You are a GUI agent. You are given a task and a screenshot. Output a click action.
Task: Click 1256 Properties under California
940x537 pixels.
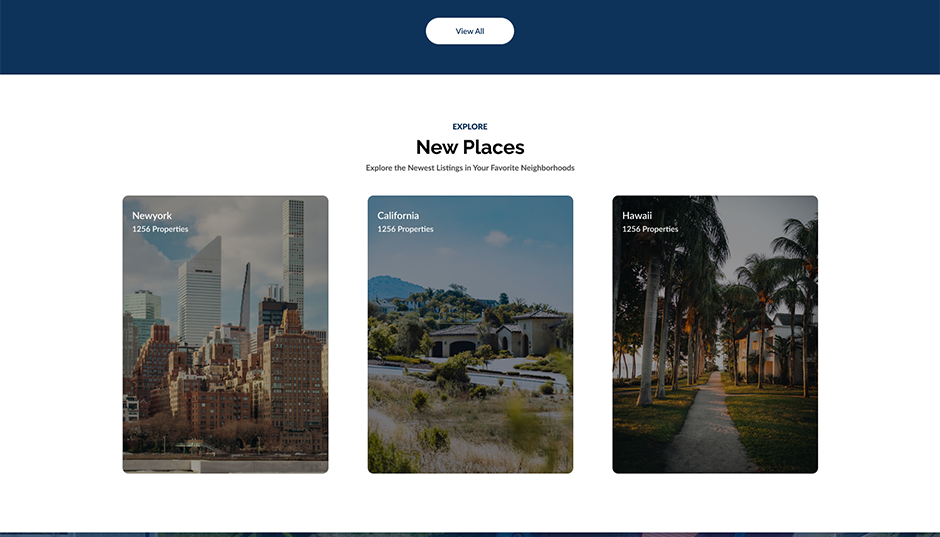(x=405, y=230)
